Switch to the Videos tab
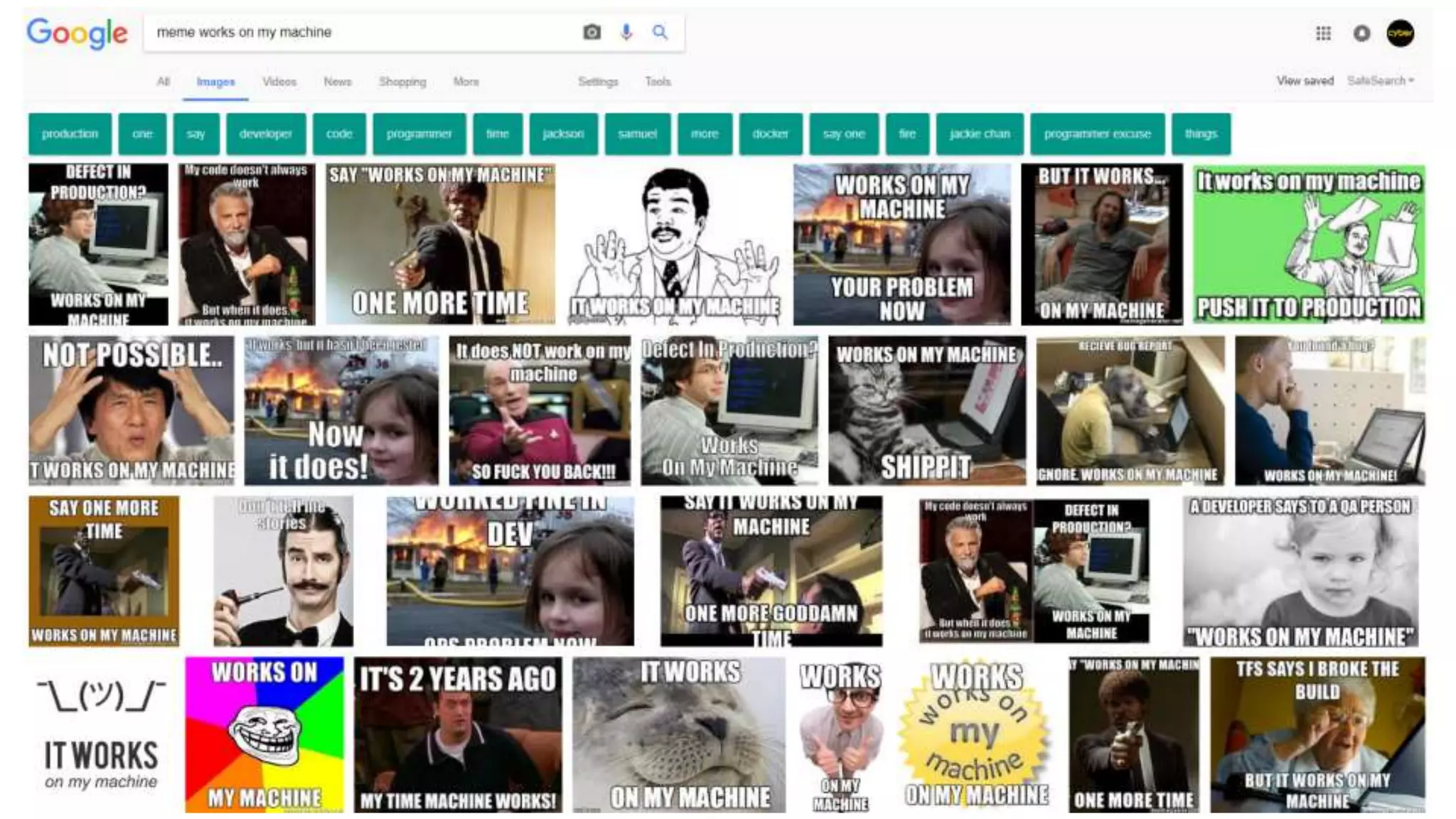 tap(279, 82)
